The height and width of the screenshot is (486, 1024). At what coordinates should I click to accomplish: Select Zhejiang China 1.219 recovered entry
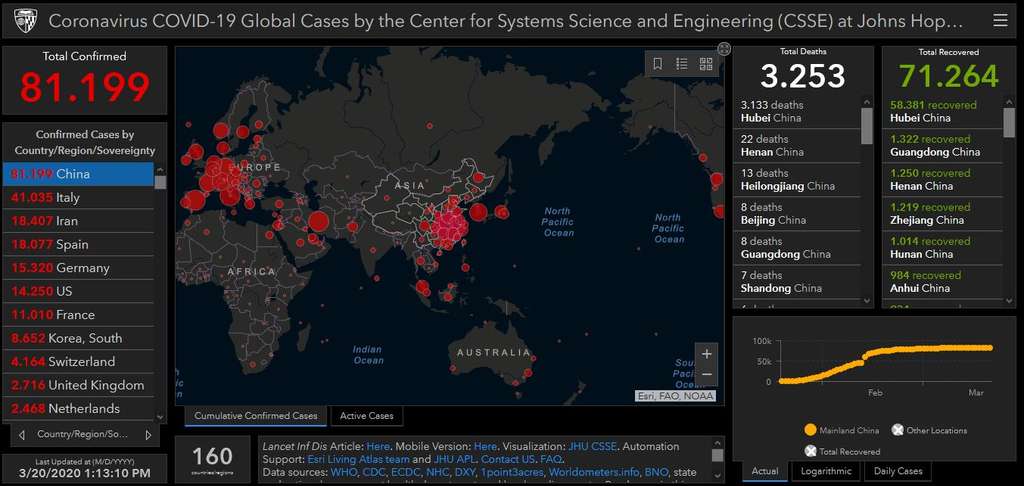942,214
